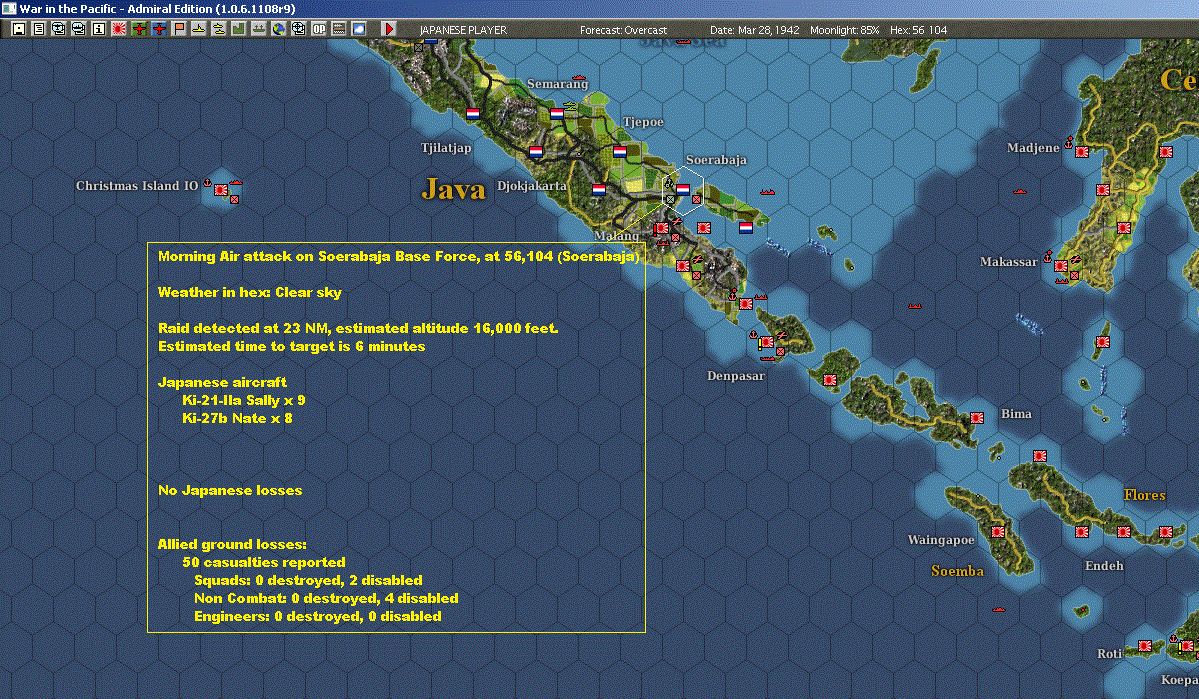Click the 'Hex: 56 104' status text
The image size is (1199, 699).
coord(918,30)
